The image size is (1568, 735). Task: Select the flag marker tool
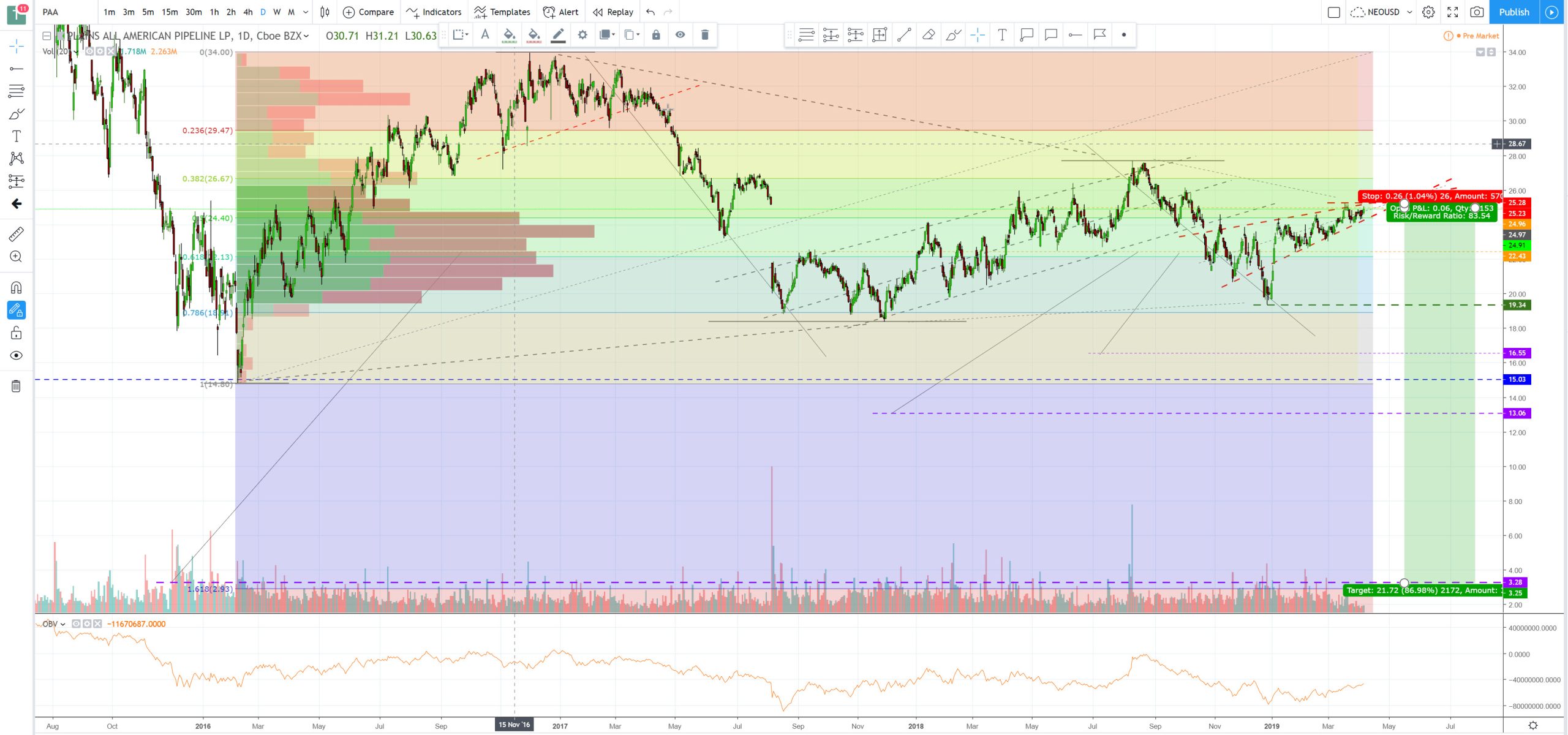1099,35
